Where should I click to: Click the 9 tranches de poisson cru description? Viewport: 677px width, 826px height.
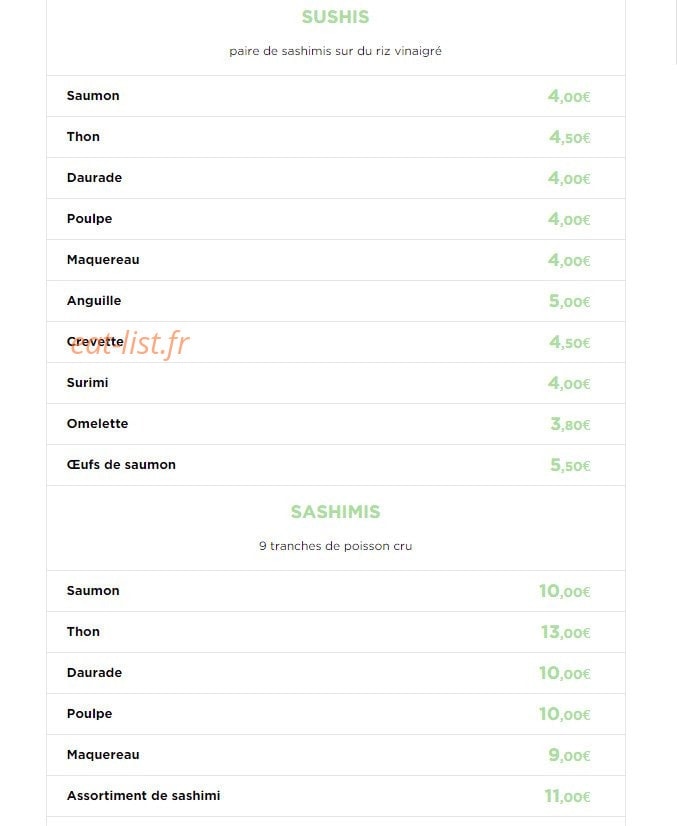coord(335,546)
